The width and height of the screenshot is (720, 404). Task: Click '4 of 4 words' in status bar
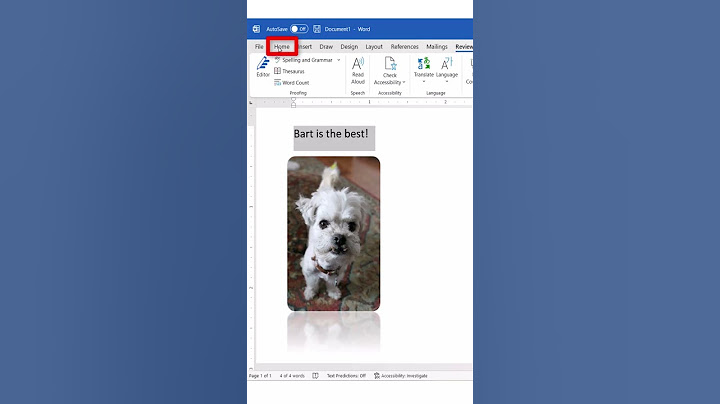(x=292, y=376)
